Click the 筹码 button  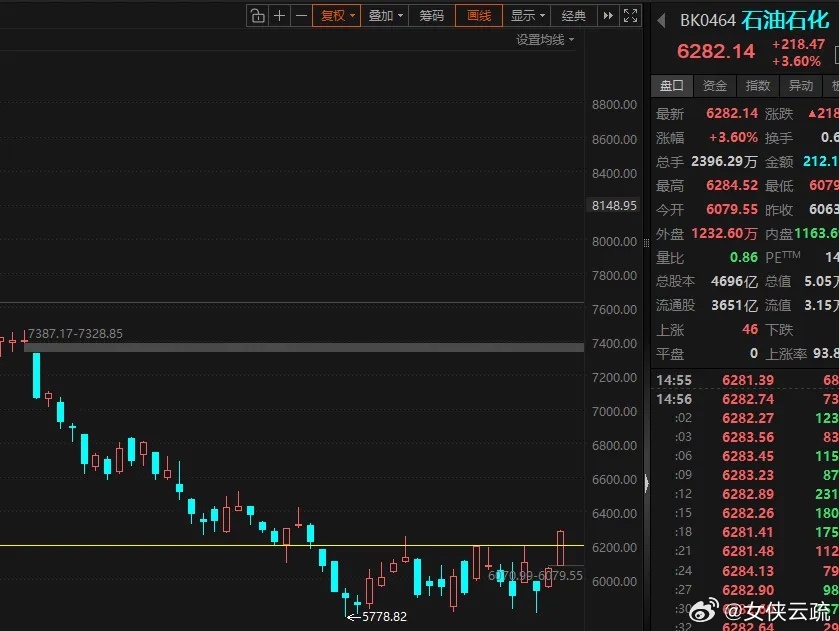431,16
